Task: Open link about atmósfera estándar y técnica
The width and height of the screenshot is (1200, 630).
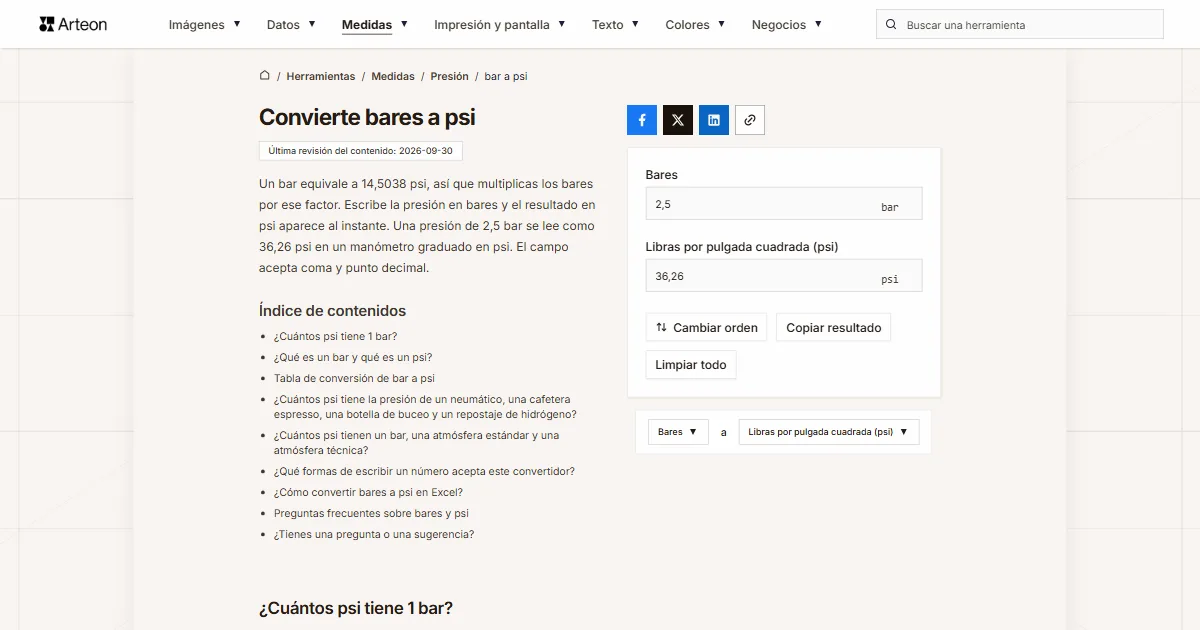Action: pos(416,443)
